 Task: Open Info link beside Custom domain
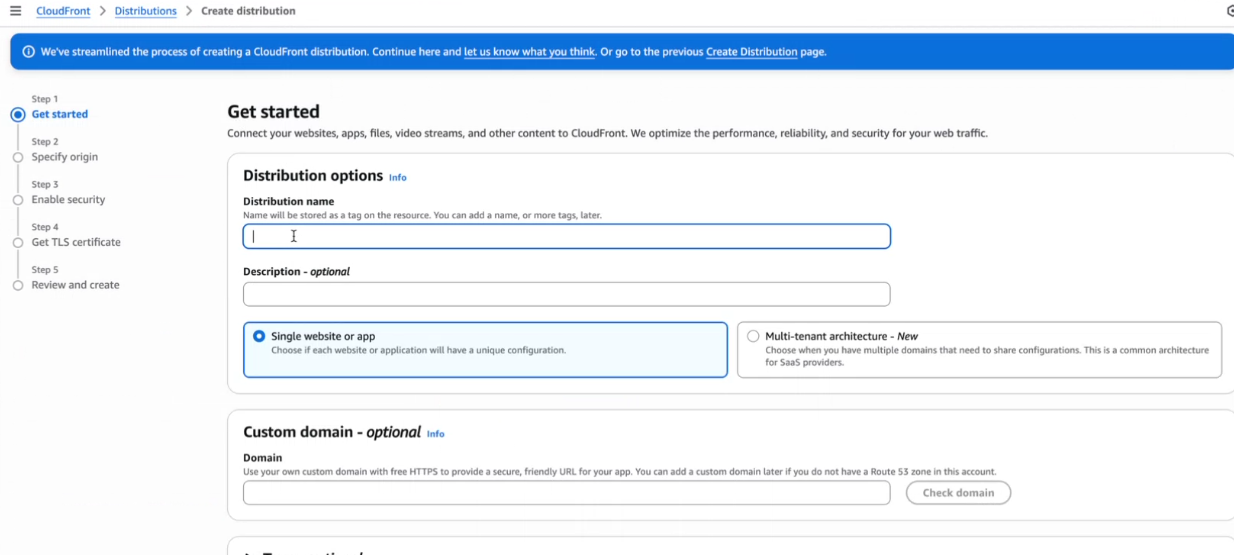pos(436,434)
